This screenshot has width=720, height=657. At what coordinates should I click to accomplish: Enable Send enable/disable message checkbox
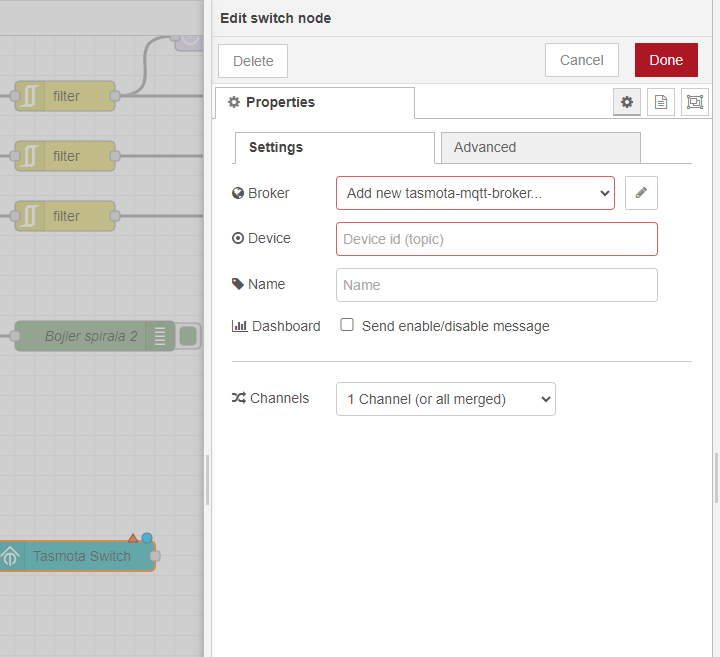coord(347,325)
